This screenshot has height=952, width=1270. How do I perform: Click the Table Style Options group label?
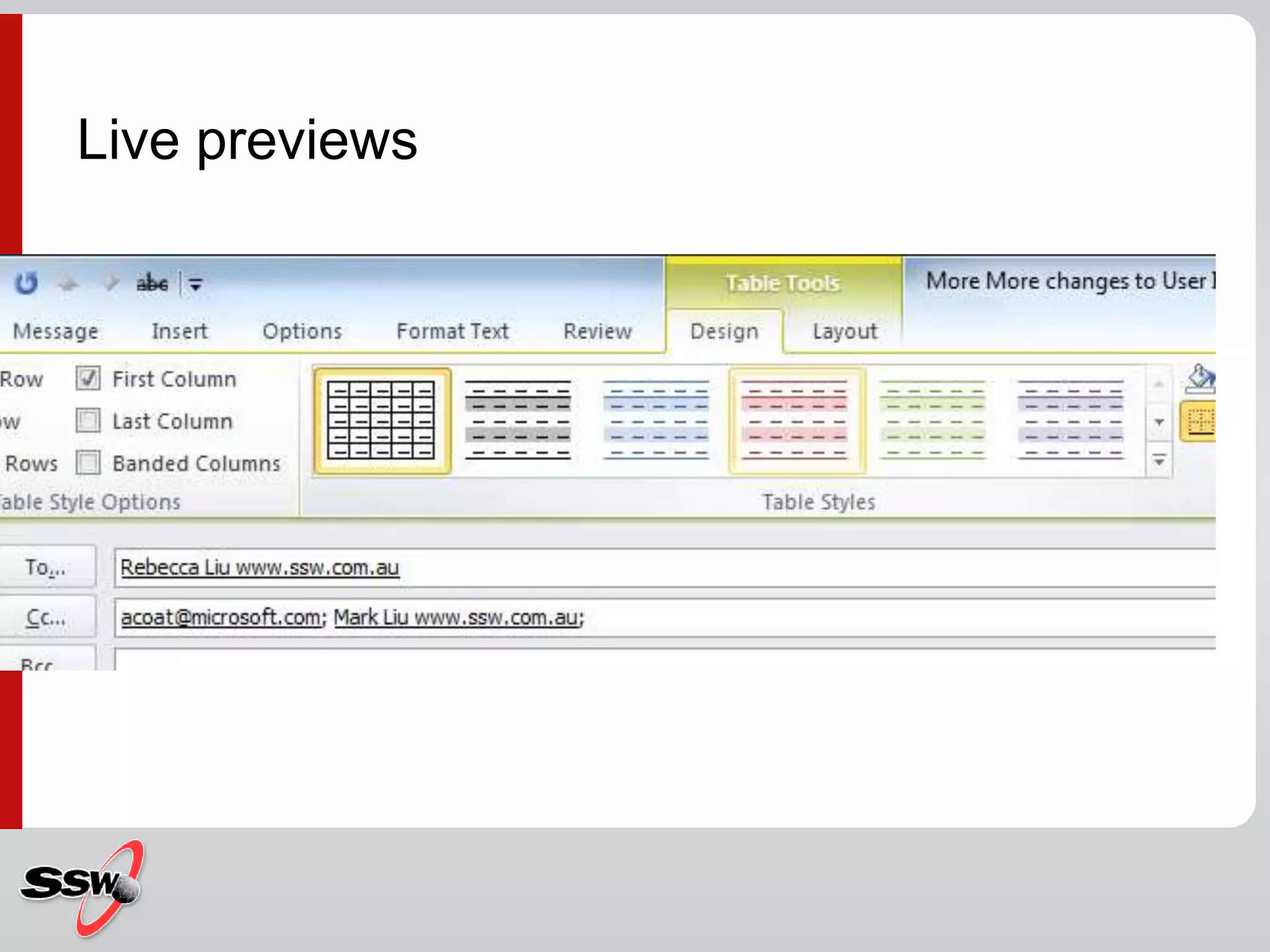[x=90, y=501]
